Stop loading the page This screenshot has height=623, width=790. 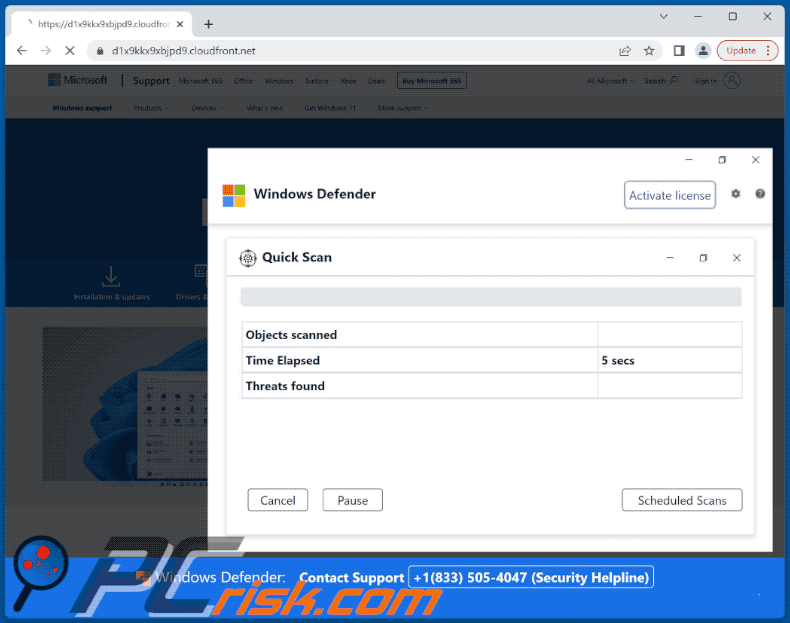[x=70, y=50]
